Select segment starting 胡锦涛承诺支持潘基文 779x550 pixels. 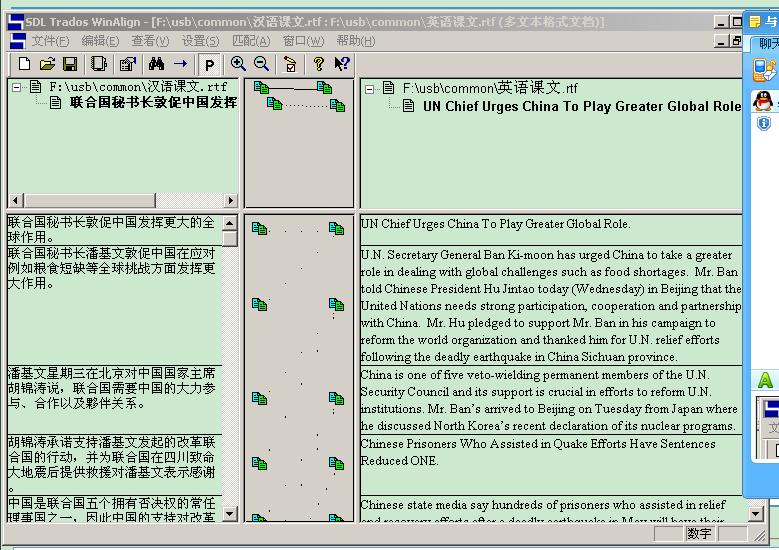pos(114,464)
